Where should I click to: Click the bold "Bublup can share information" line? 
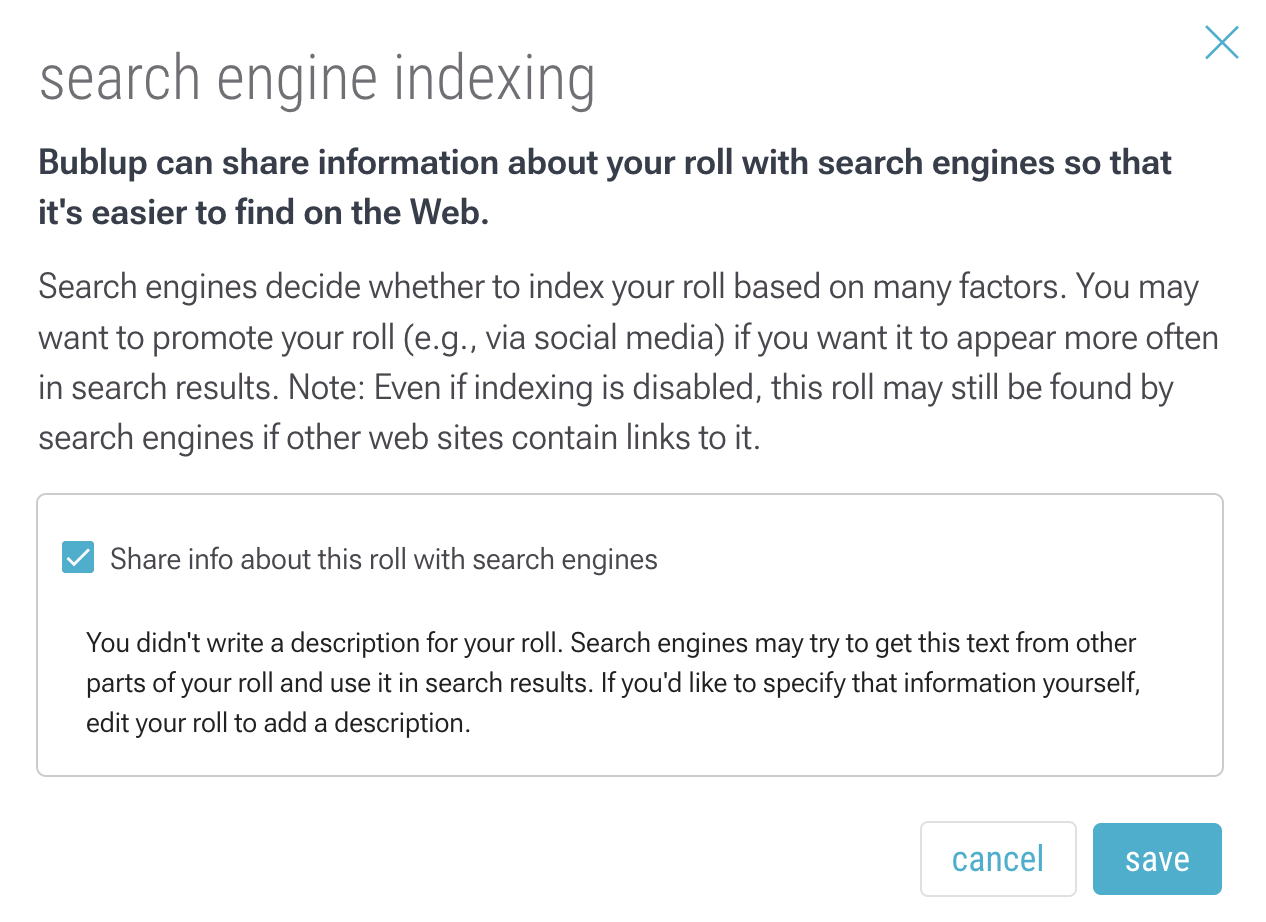pyautogui.click(x=604, y=163)
